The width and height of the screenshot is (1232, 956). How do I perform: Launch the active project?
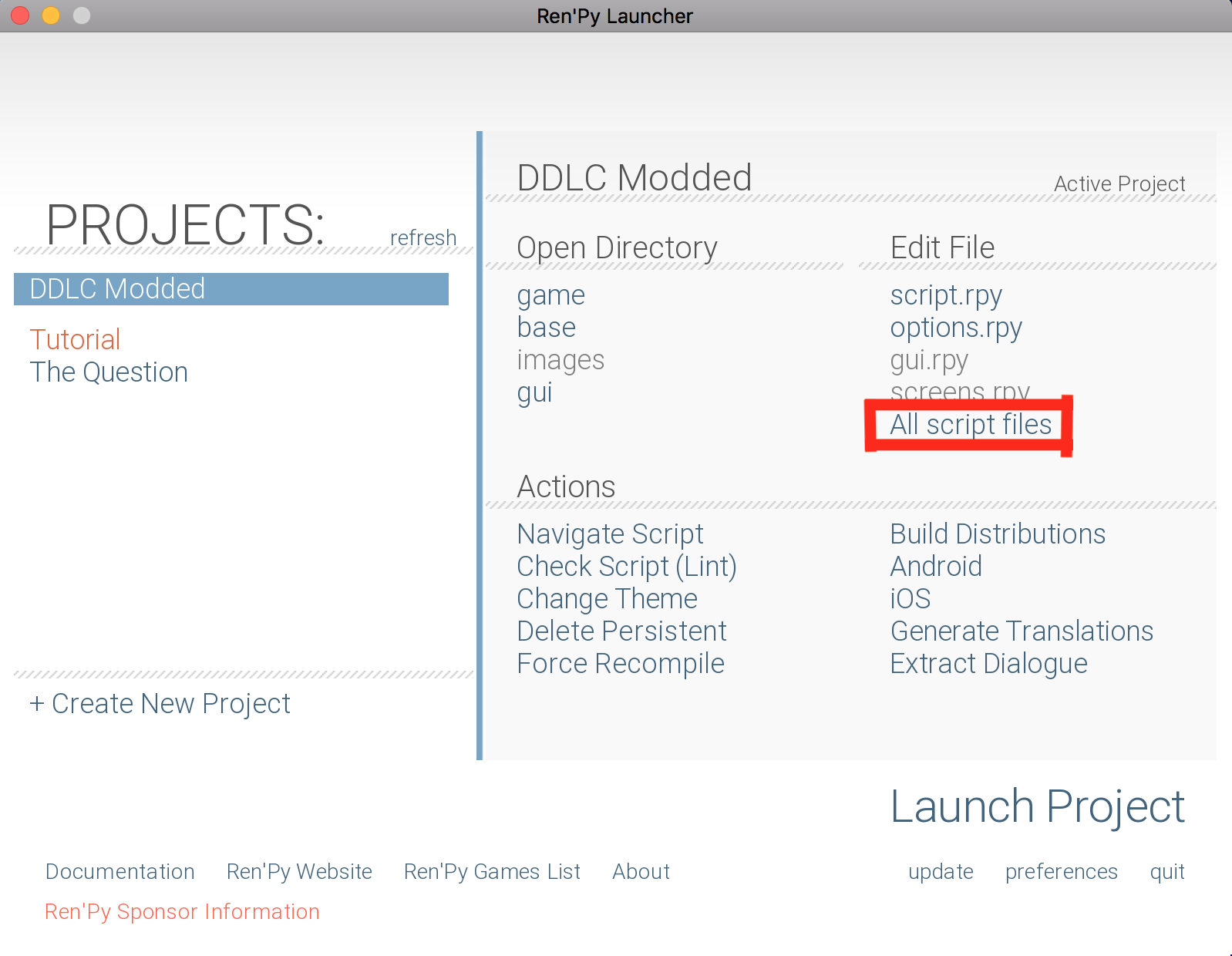[1037, 807]
